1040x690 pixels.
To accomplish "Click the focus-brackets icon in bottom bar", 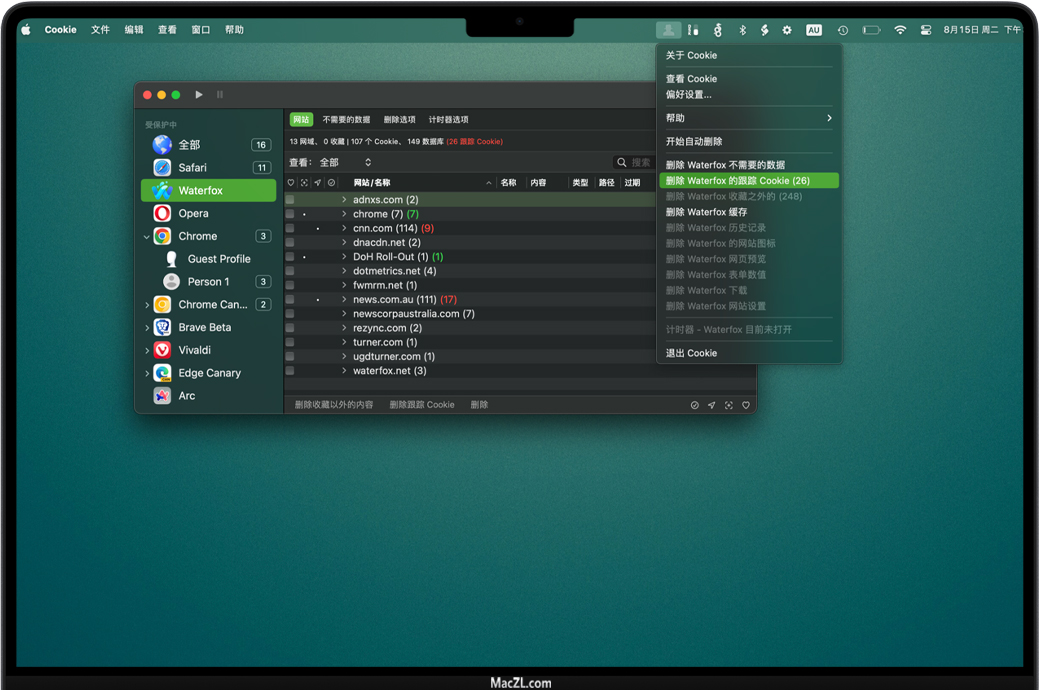I will (x=729, y=405).
